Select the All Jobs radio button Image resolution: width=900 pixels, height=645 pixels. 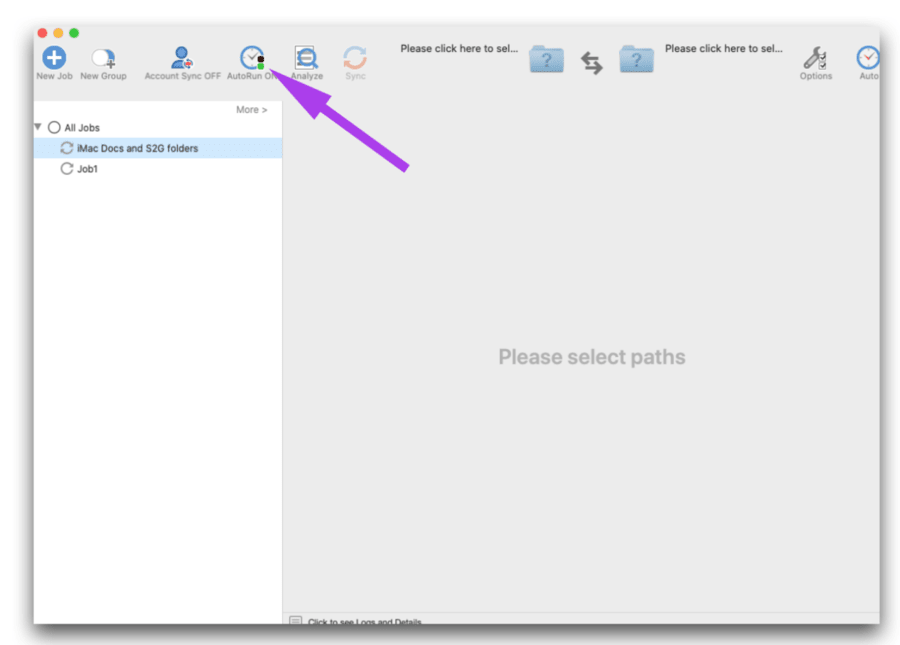click(54, 127)
